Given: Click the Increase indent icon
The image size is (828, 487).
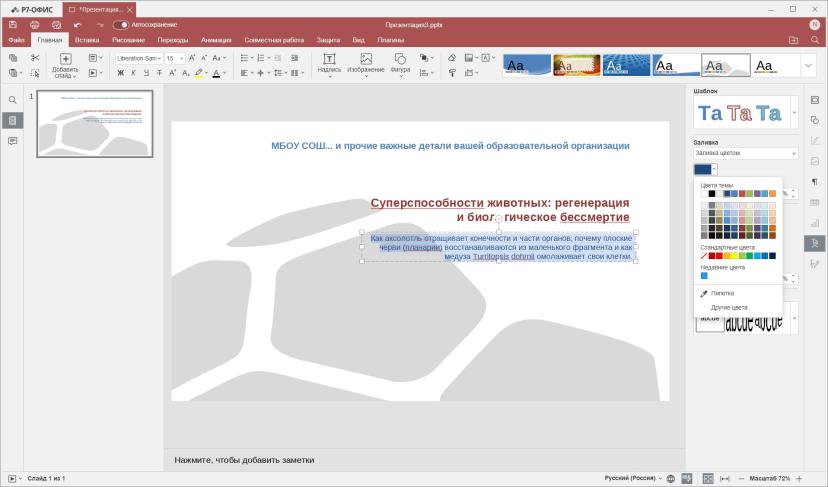Looking at the screenshot, I should 294,58.
